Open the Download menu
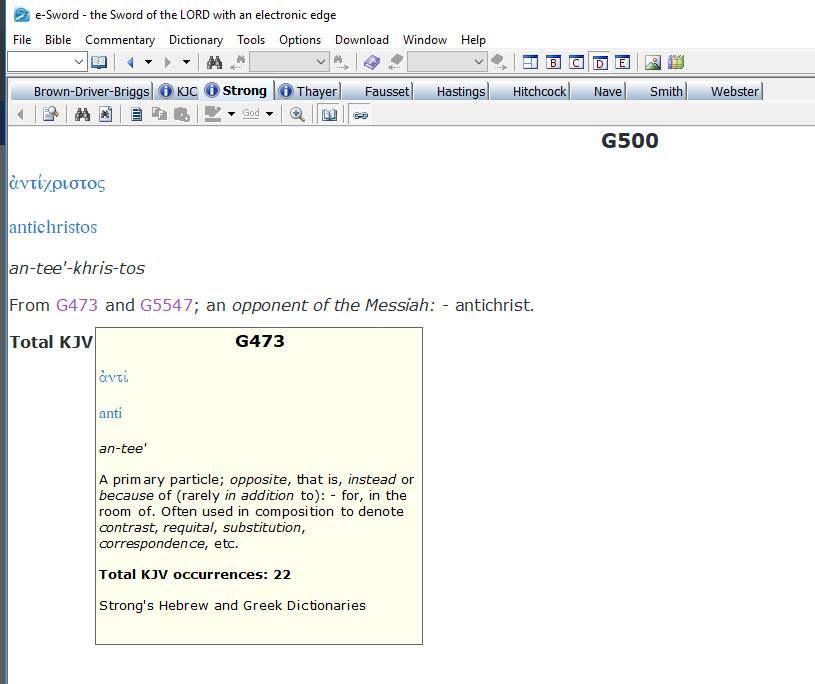This screenshot has width=815, height=684. (362, 40)
